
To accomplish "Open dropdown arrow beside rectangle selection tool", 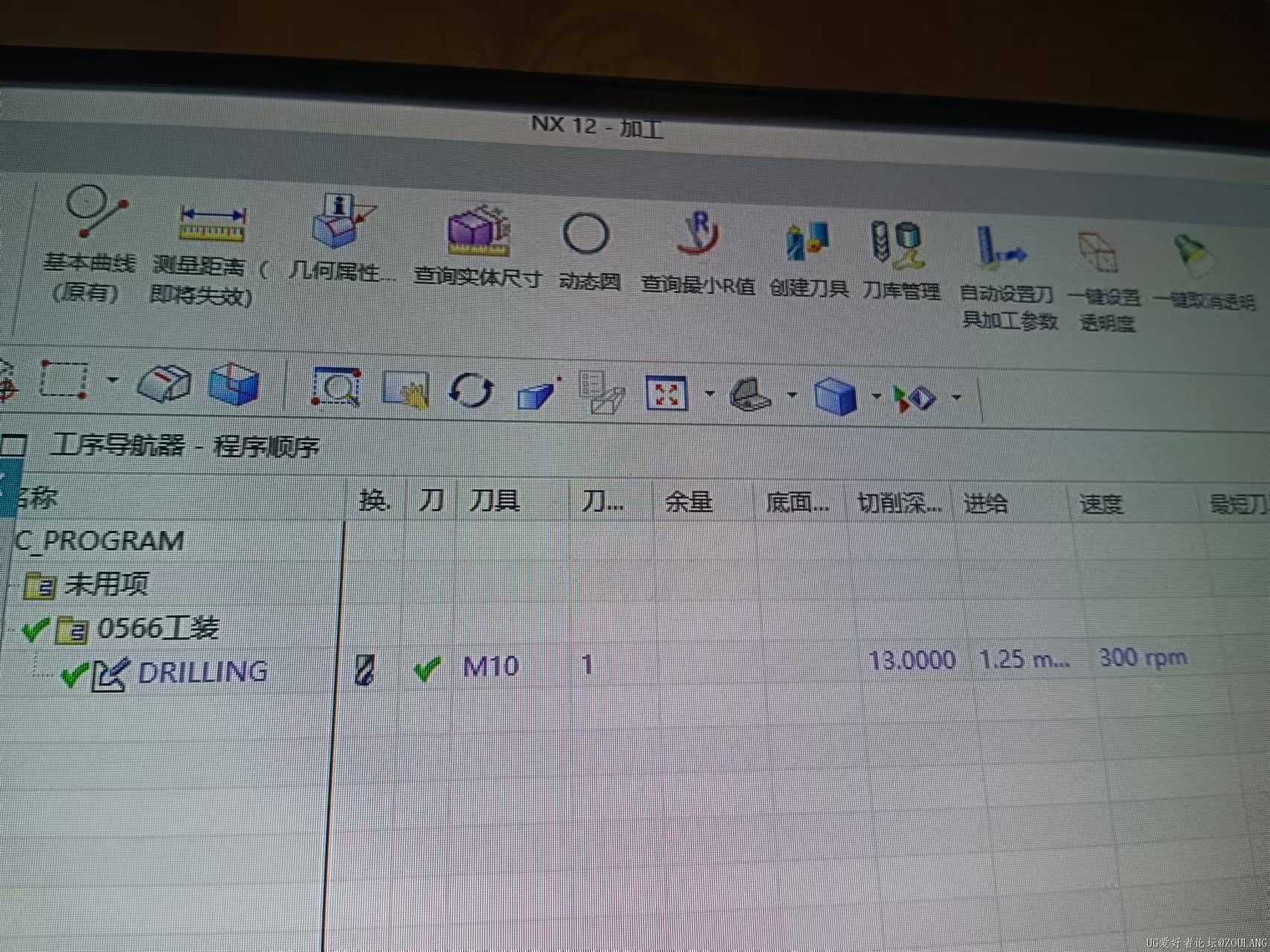I will 112,380.
